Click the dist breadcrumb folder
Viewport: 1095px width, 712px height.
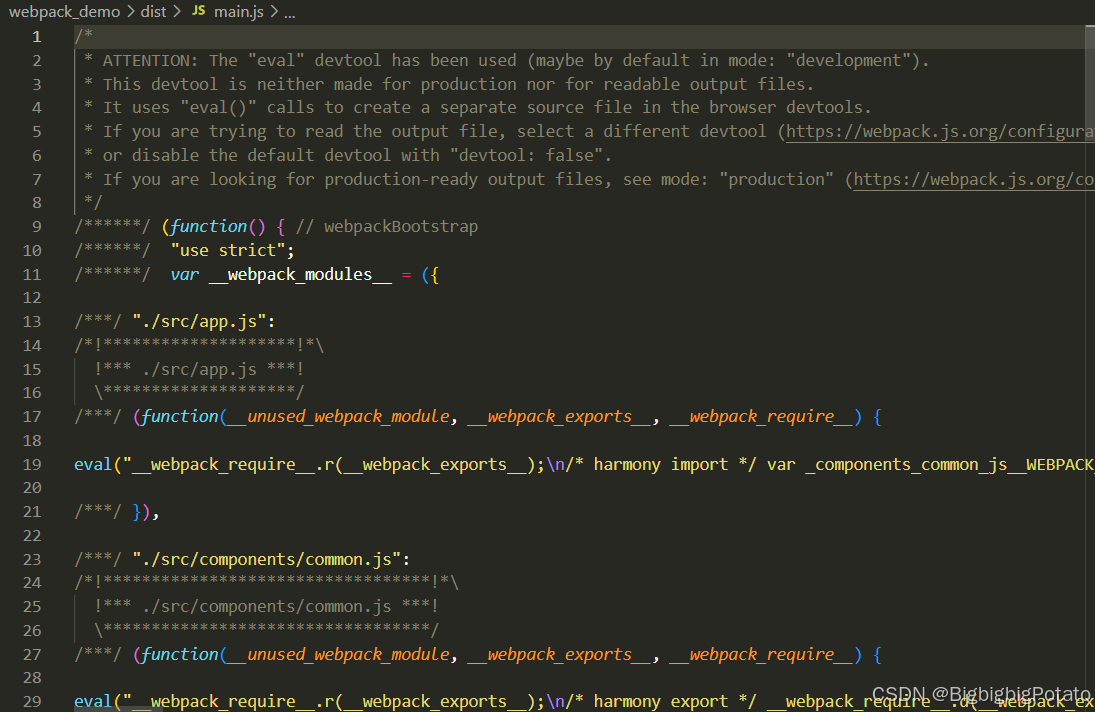coord(153,12)
